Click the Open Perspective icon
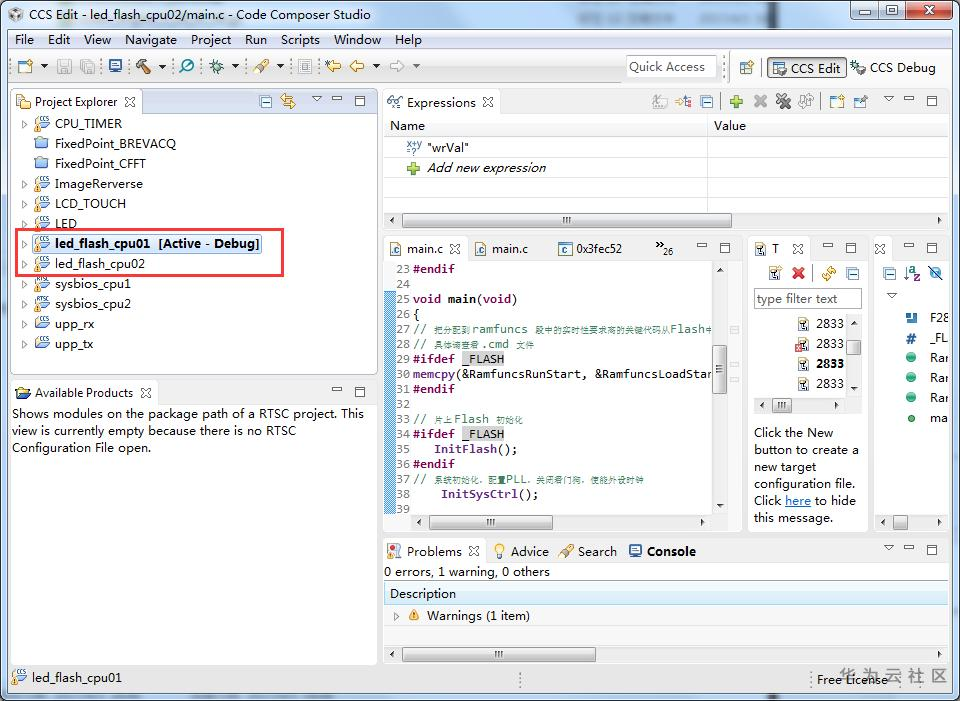 point(746,67)
